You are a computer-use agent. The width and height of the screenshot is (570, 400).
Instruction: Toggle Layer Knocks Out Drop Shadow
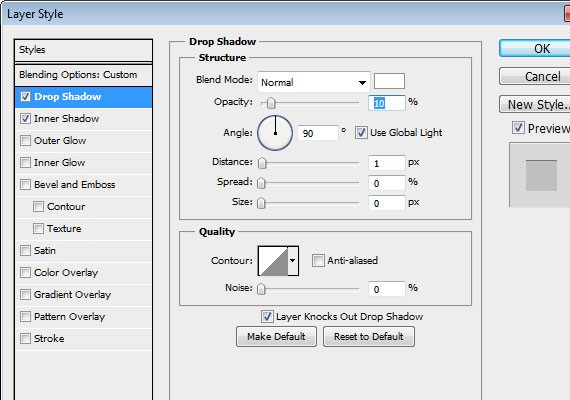pyautogui.click(x=267, y=316)
